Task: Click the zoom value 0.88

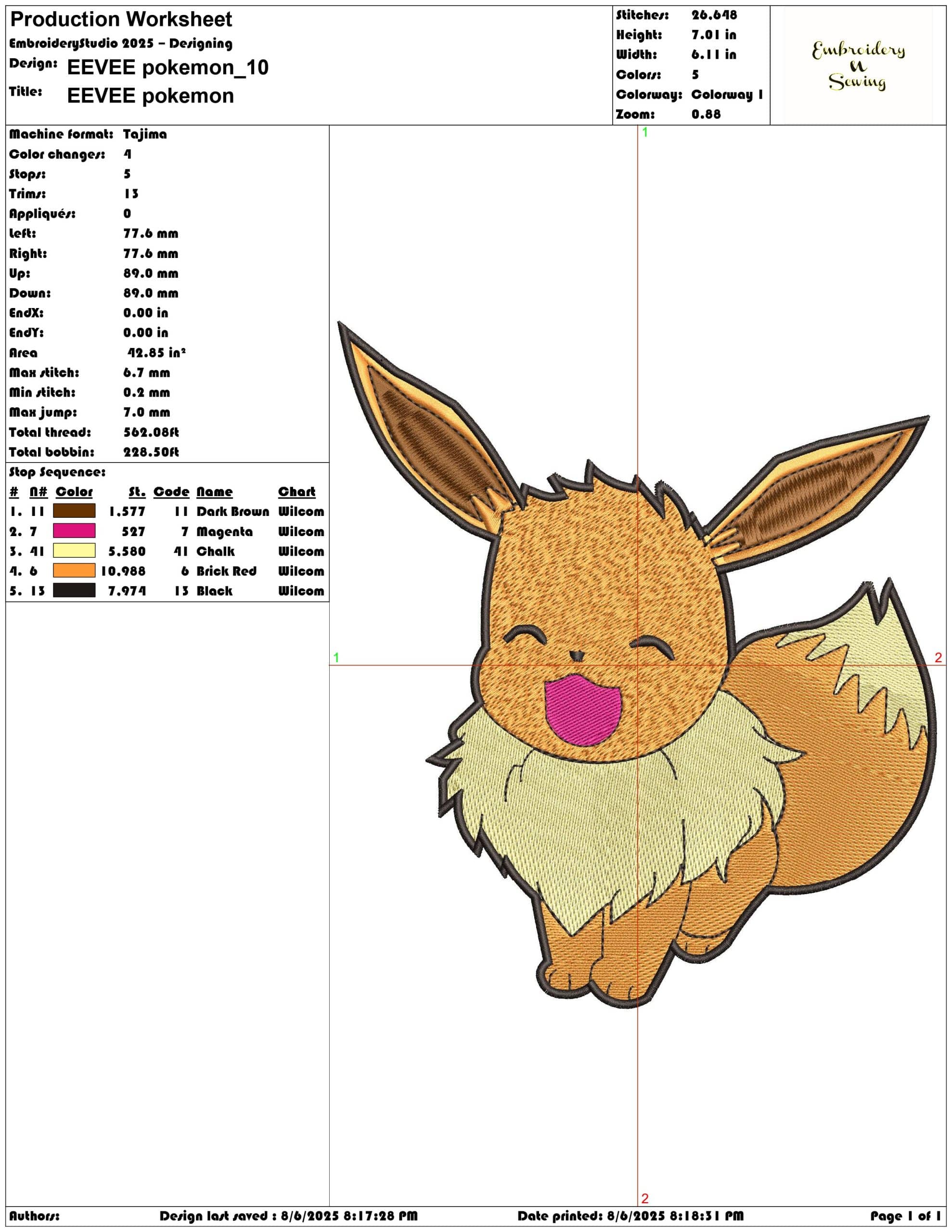Action: click(706, 115)
